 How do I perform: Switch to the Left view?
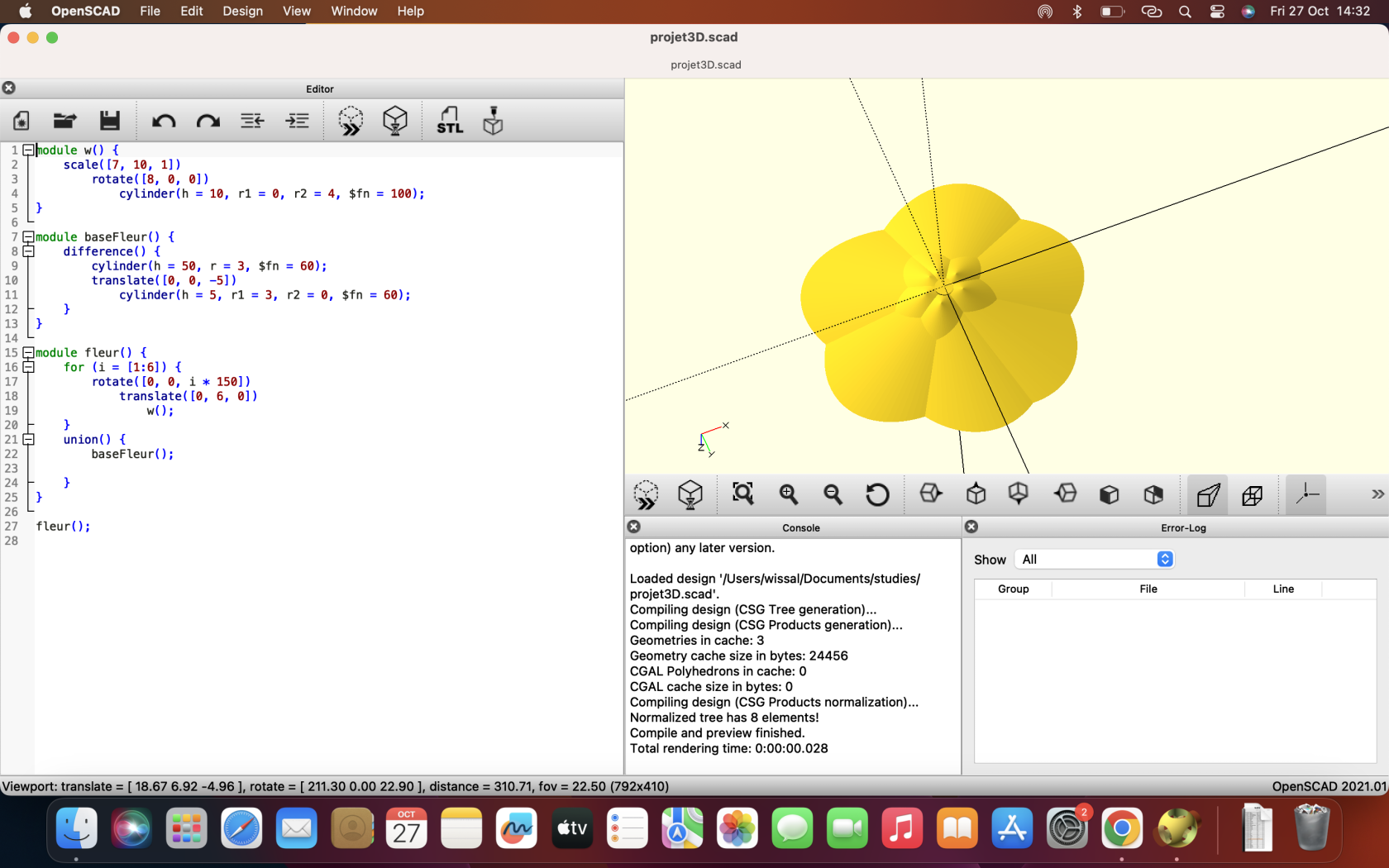coord(1065,494)
